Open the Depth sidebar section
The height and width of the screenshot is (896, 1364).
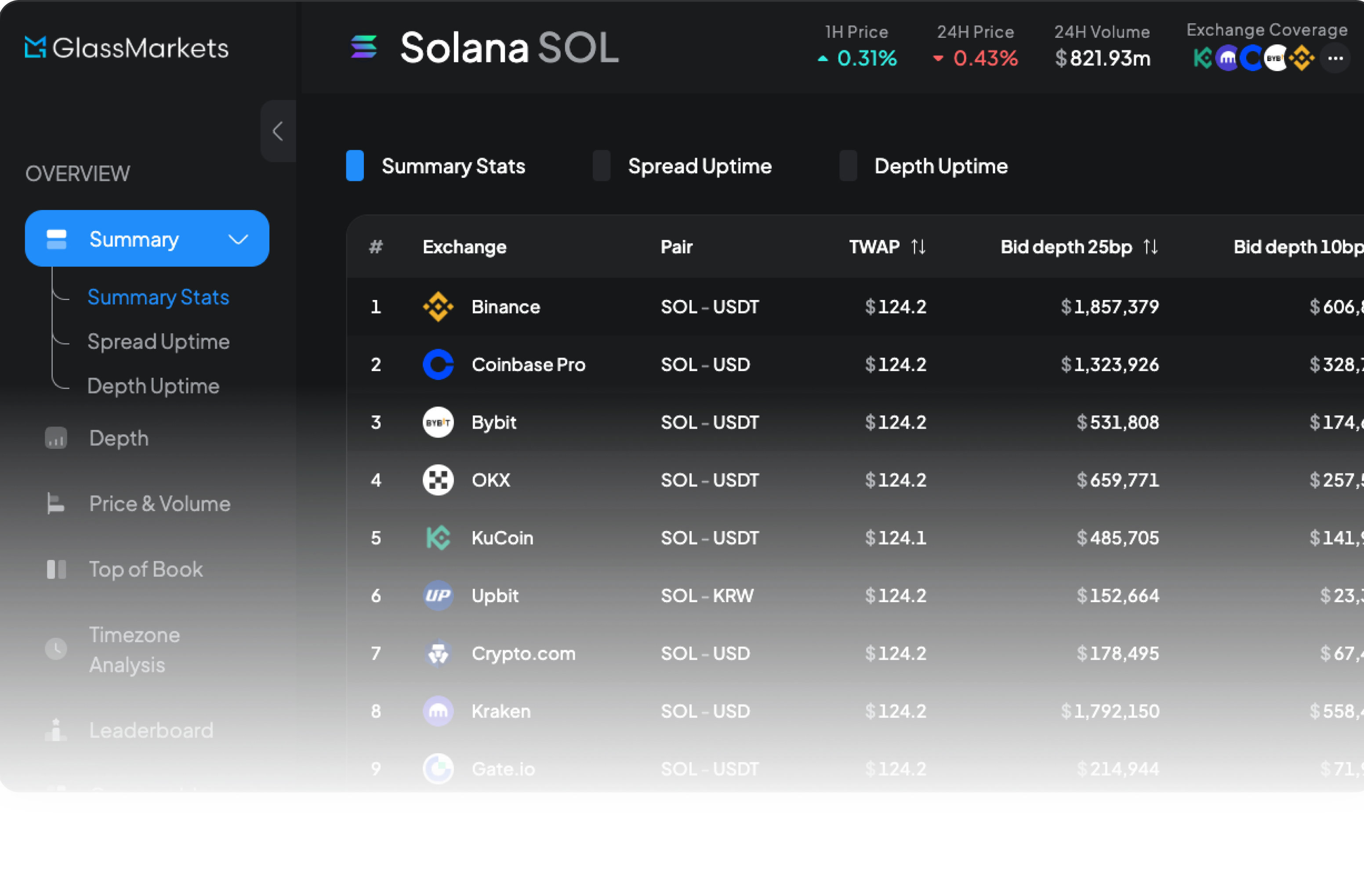coord(119,438)
